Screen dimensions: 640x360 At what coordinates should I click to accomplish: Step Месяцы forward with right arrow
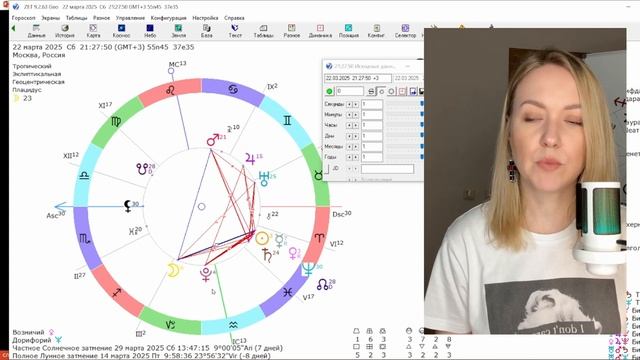[x=356, y=147]
